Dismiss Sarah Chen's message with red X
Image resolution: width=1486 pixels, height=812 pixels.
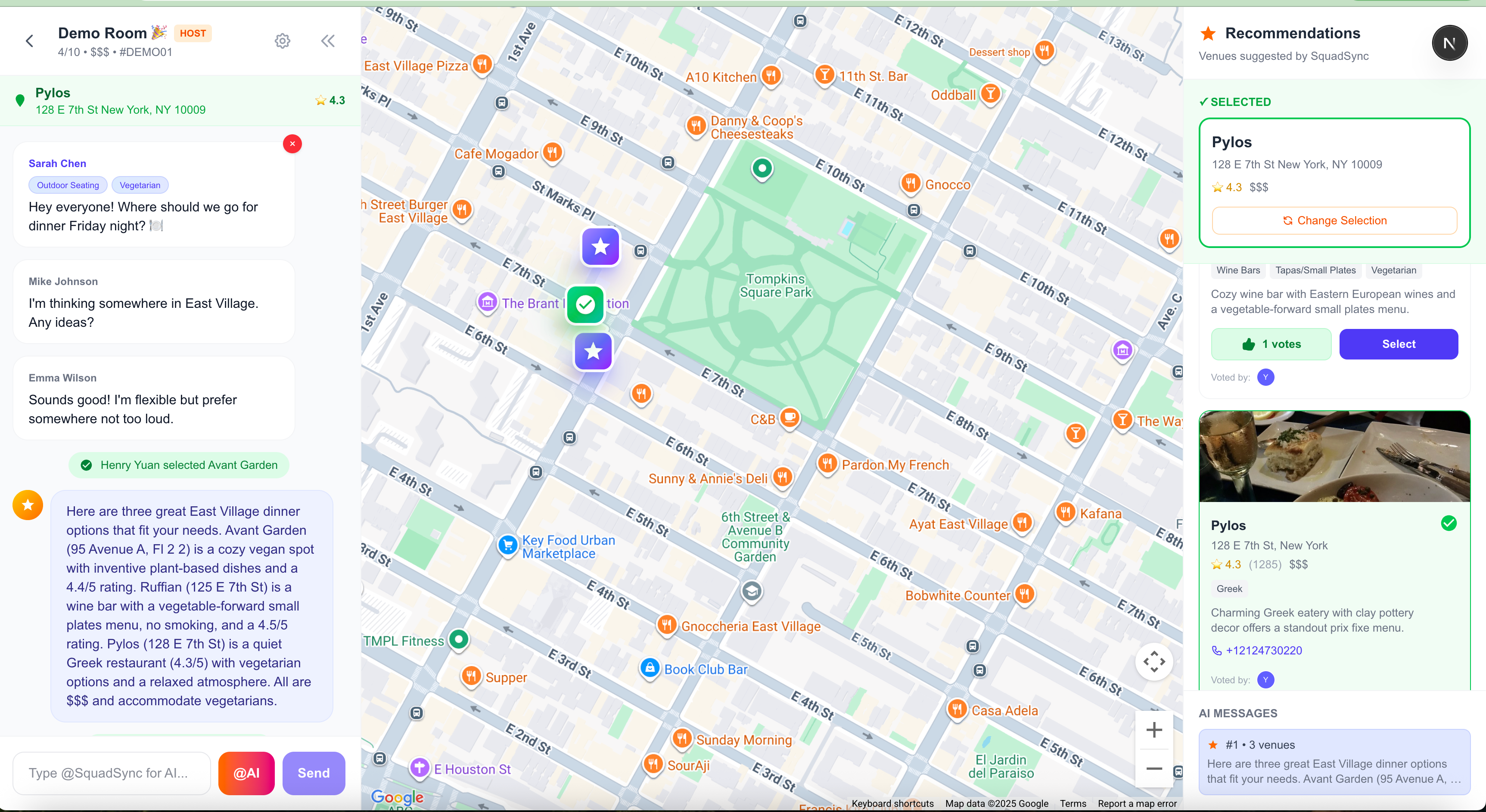[292, 144]
